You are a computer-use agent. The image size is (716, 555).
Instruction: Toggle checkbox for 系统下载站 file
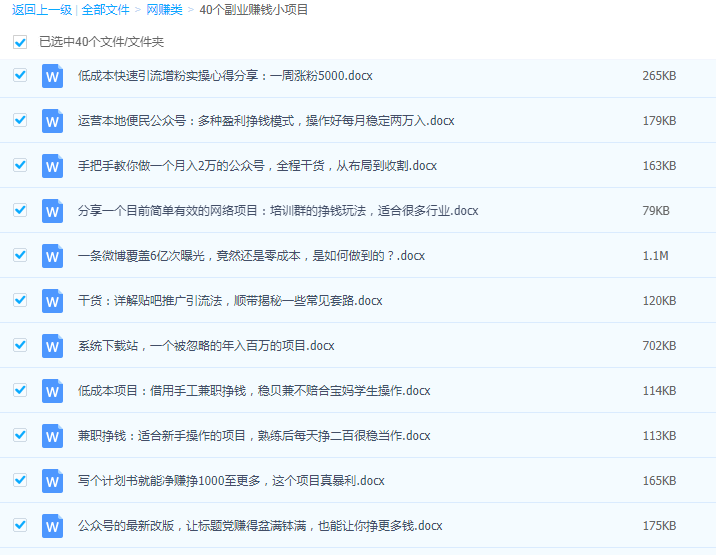[x=20, y=345]
